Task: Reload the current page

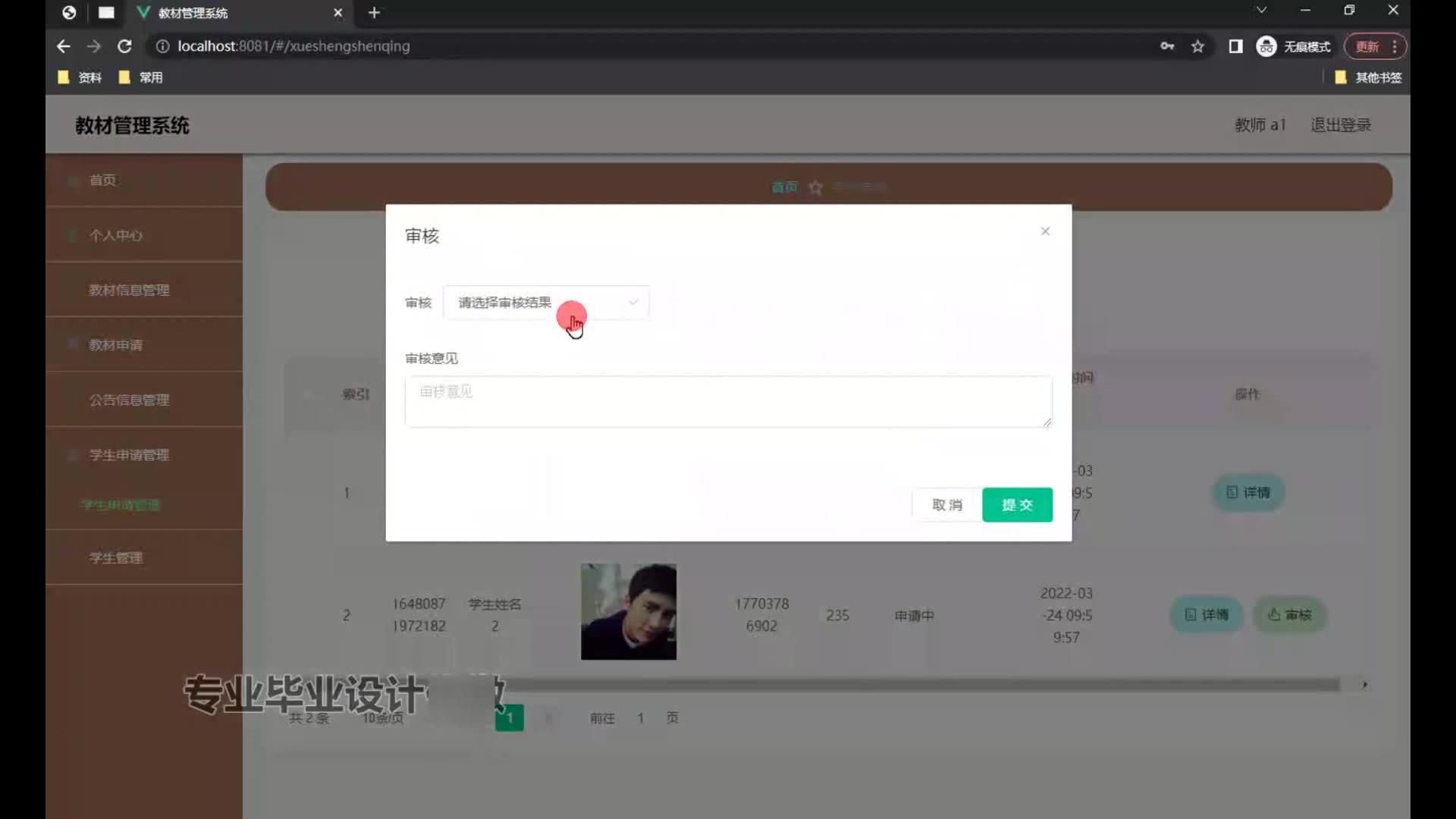Action: [x=124, y=46]
